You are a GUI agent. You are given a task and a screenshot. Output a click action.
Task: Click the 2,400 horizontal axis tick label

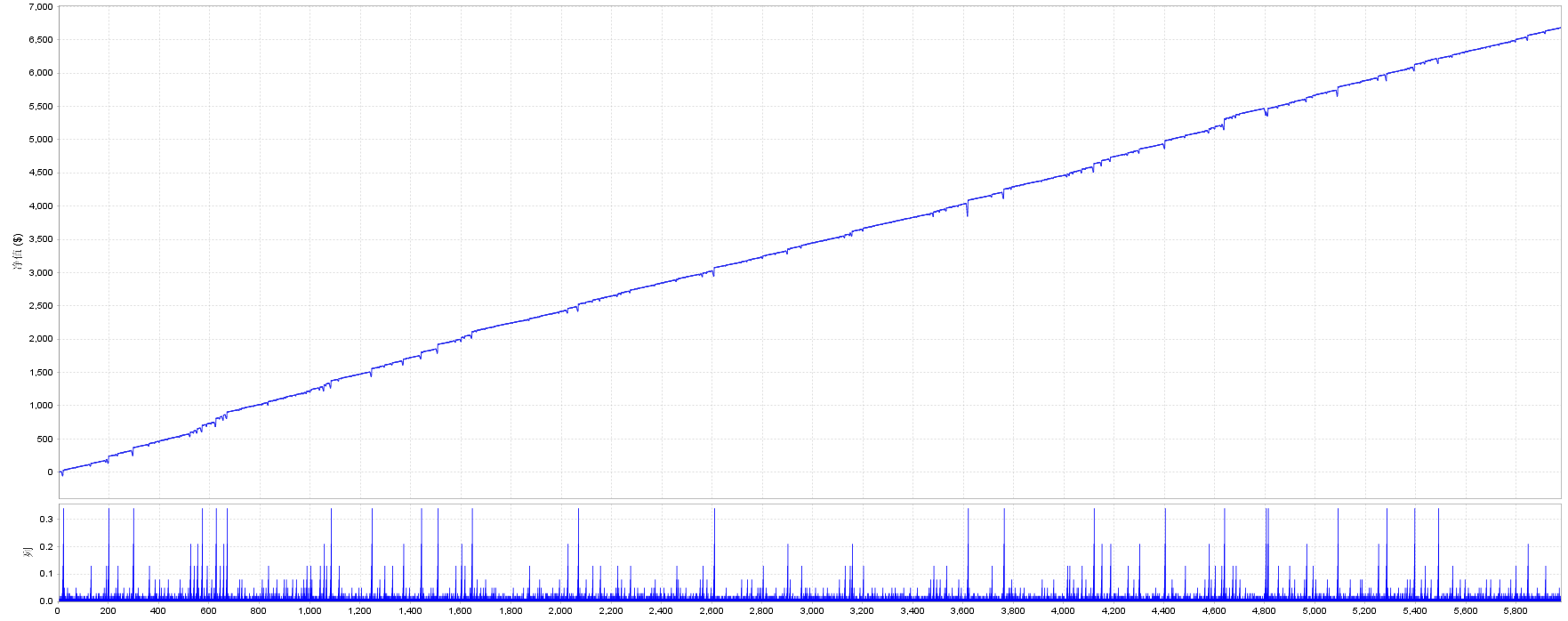(661, 611)
